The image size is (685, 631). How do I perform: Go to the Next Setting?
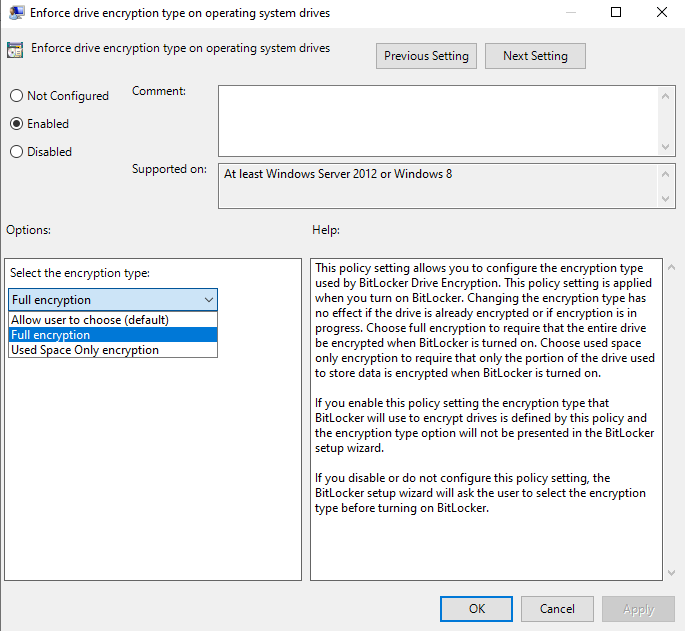click(535, 56)
